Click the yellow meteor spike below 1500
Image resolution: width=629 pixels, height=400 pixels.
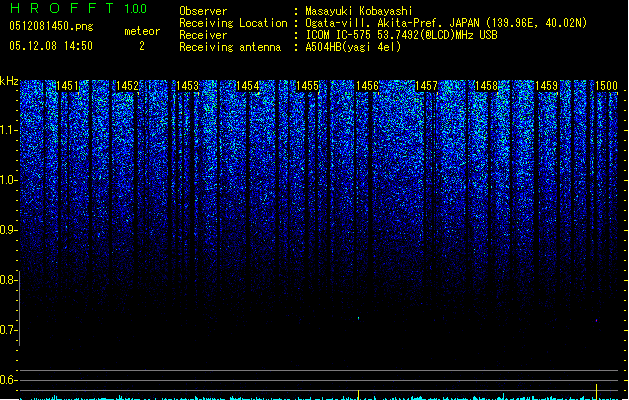pyautogui.click(x=597, y=392)
